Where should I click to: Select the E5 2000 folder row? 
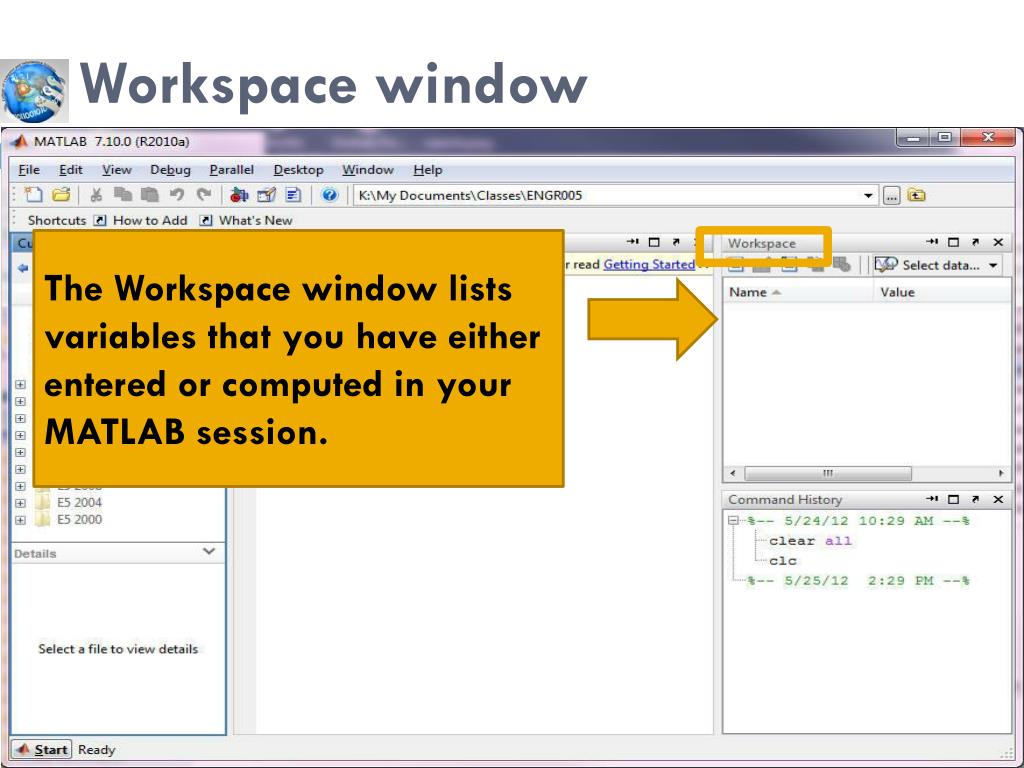79,520
